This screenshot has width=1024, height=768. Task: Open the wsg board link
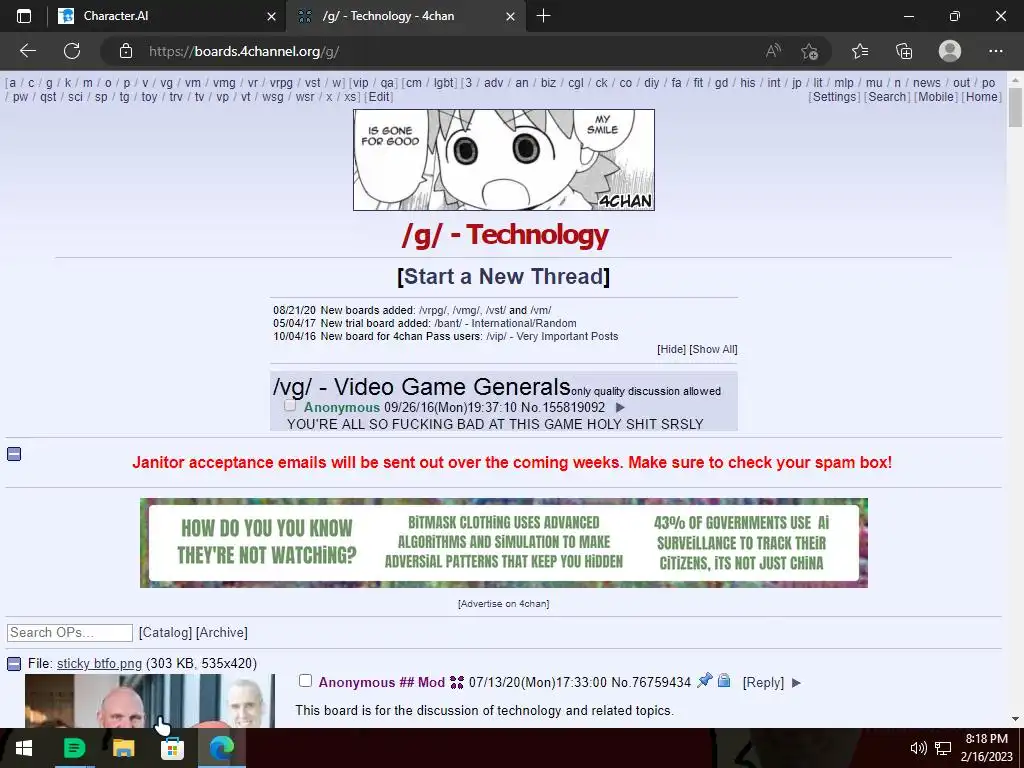273,97
